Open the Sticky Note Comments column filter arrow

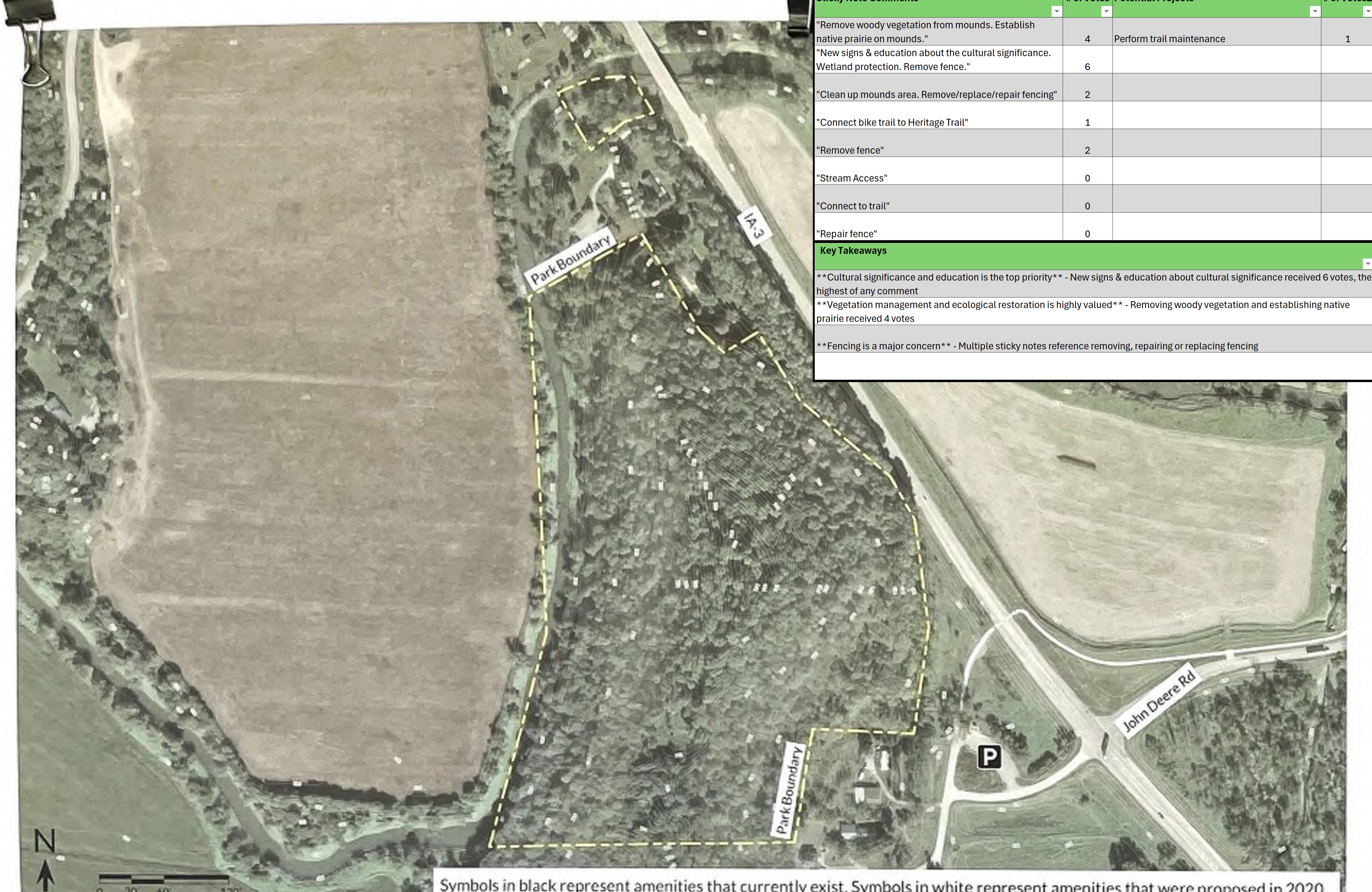(1056, 12)
